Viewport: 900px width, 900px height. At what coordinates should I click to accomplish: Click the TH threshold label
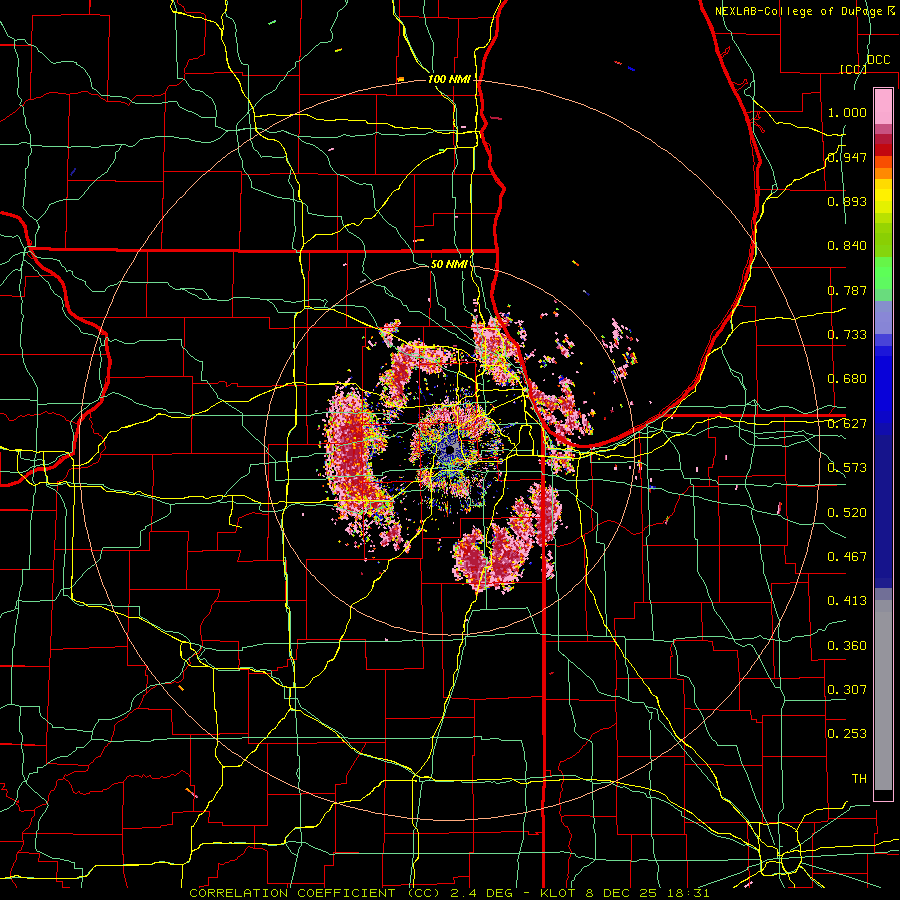[859, 779]
